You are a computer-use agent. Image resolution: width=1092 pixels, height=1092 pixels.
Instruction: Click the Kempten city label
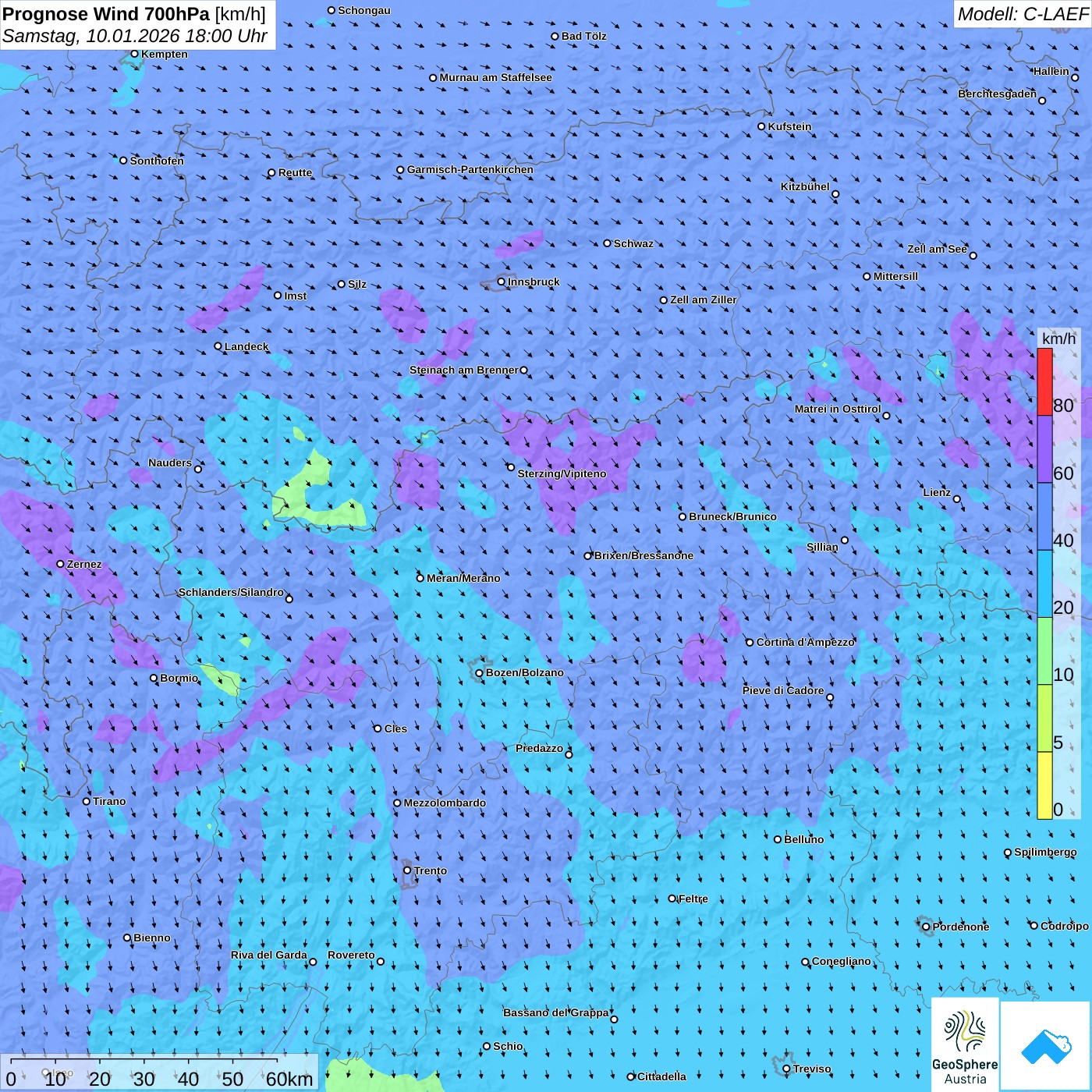[165, 54]
